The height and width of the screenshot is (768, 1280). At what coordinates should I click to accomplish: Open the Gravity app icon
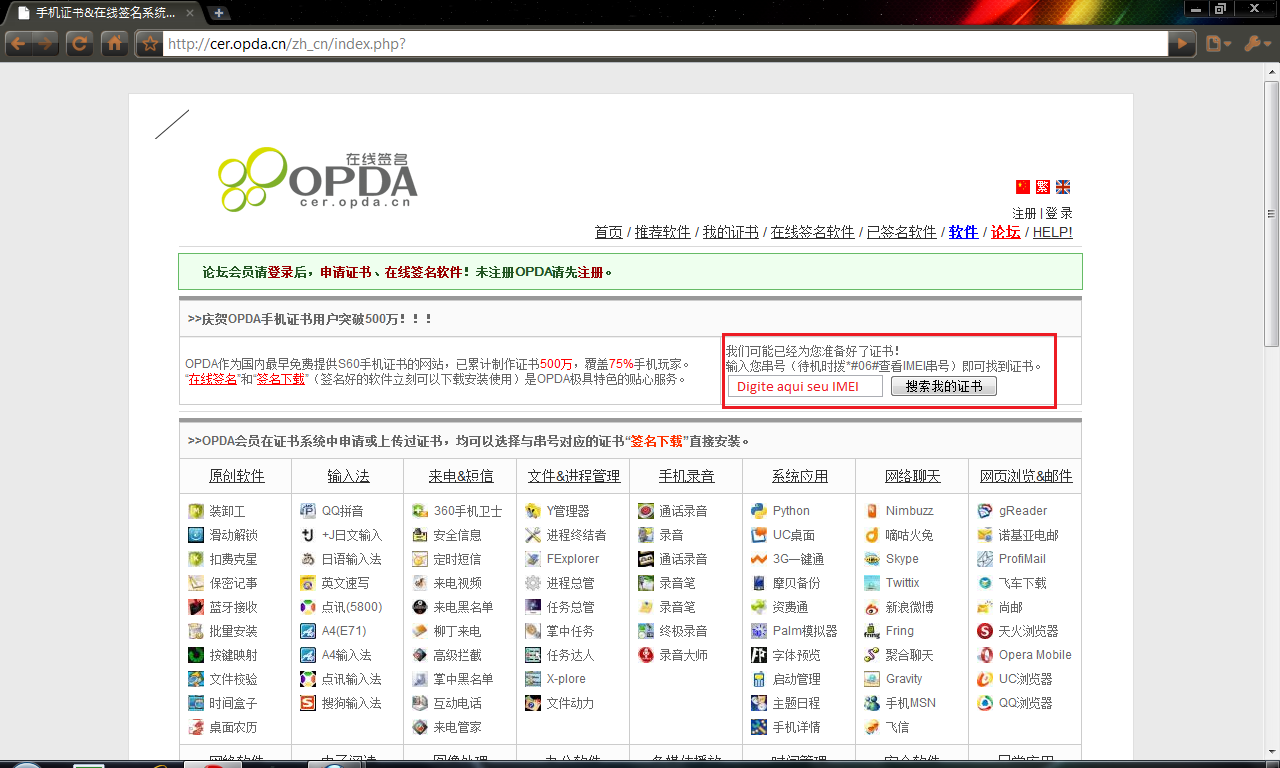point(872,679)
